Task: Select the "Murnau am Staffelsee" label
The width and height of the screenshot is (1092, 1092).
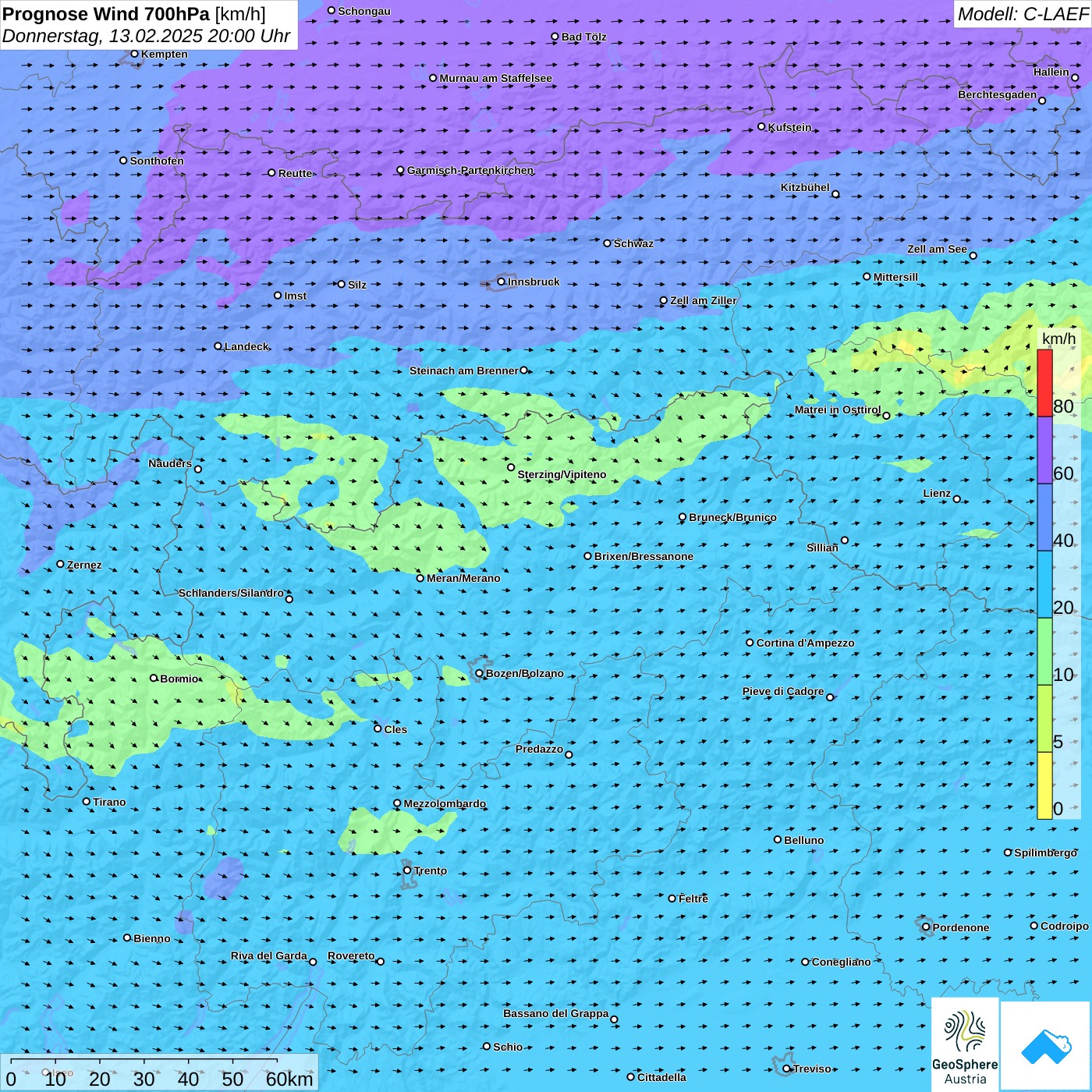Action: click(495, 78)
